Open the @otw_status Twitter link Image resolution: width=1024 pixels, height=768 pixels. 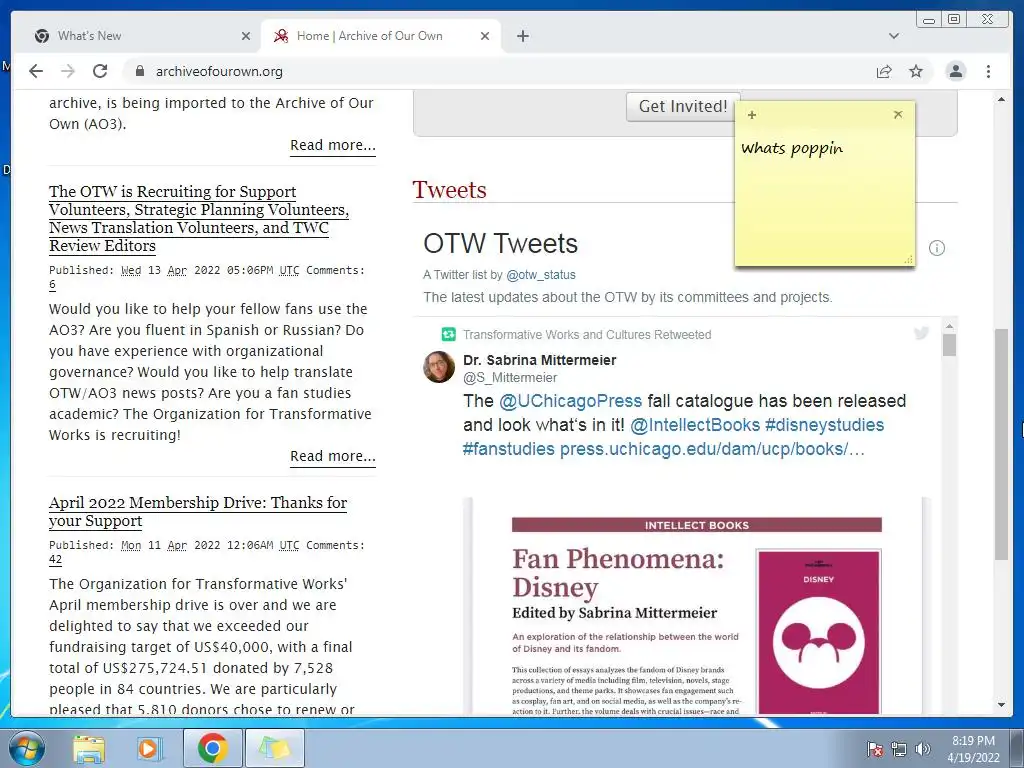(541, 275)
